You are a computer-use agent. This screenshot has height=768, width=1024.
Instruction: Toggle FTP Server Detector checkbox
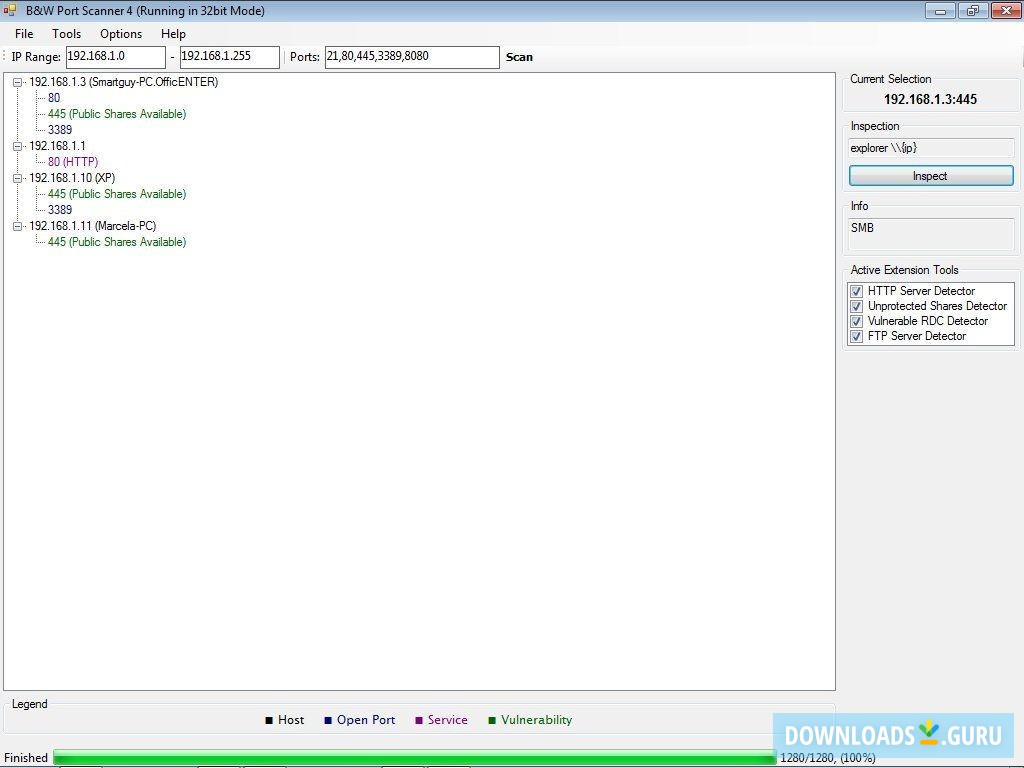pos(856,336)
